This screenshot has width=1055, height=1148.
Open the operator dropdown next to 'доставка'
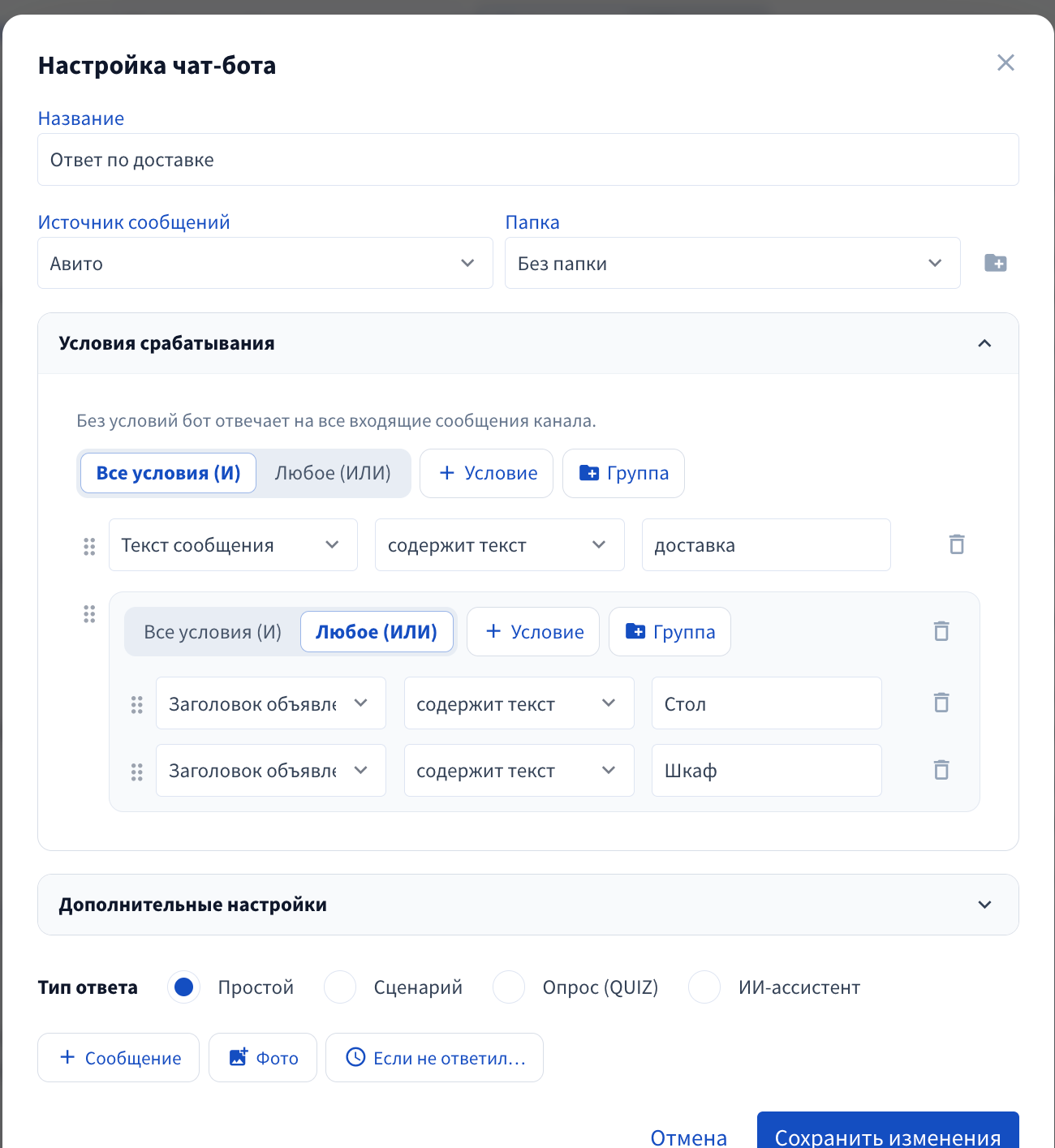point(500,545)
